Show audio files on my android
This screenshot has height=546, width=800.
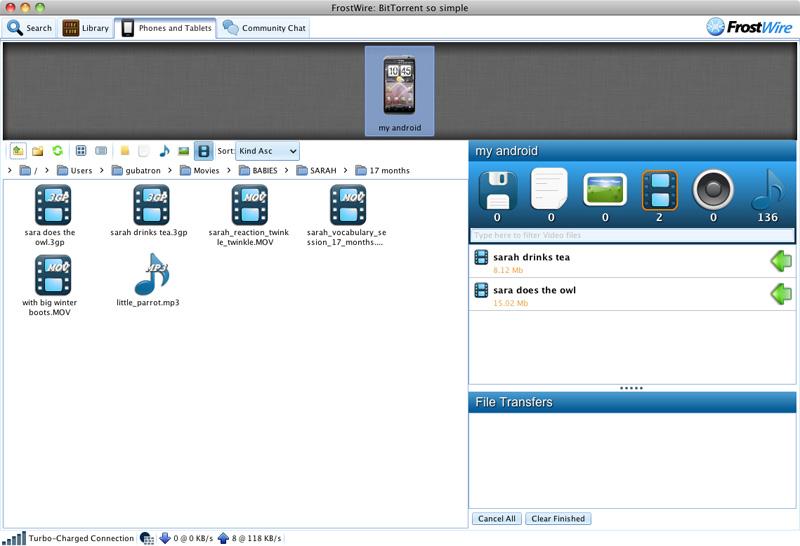click(768, 196)
